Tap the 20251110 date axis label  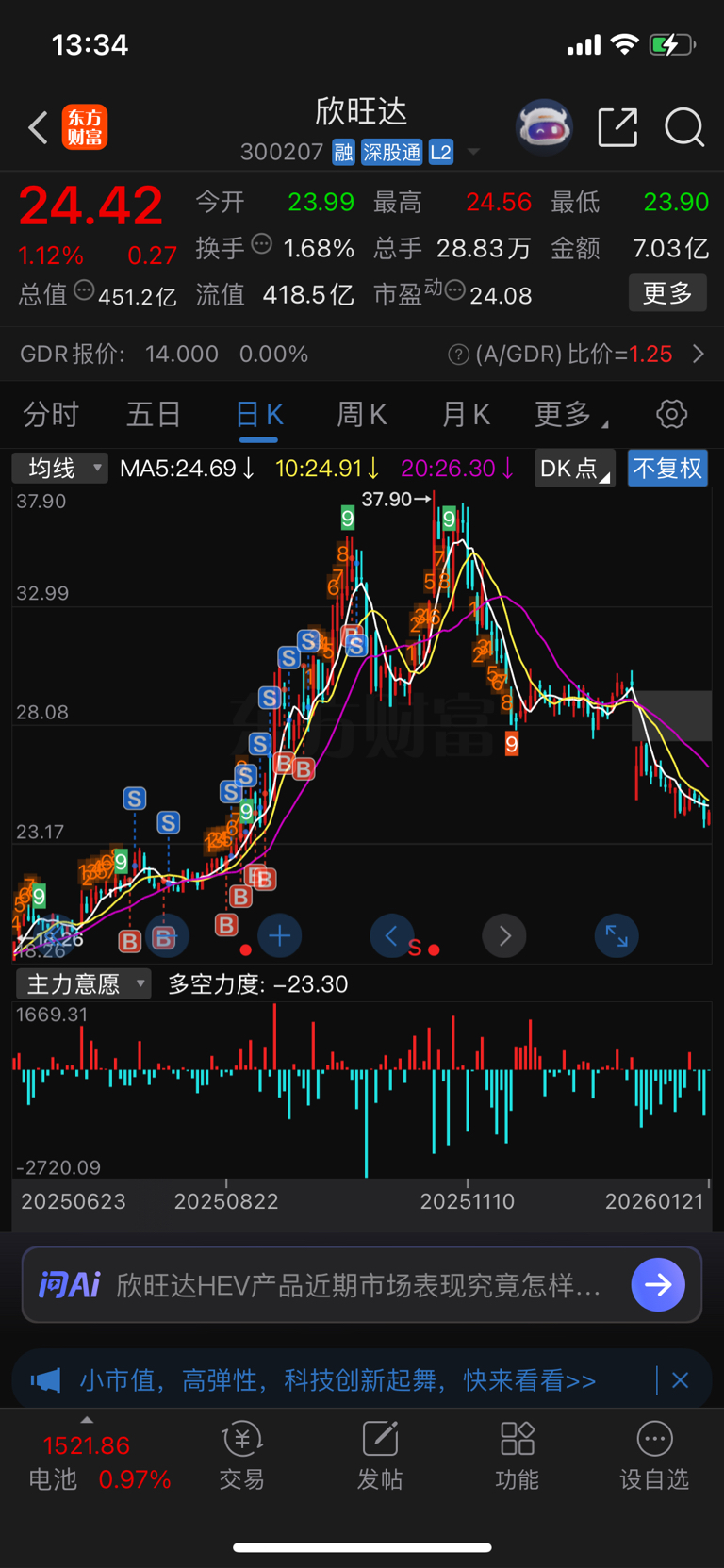tap(468, 1201)
